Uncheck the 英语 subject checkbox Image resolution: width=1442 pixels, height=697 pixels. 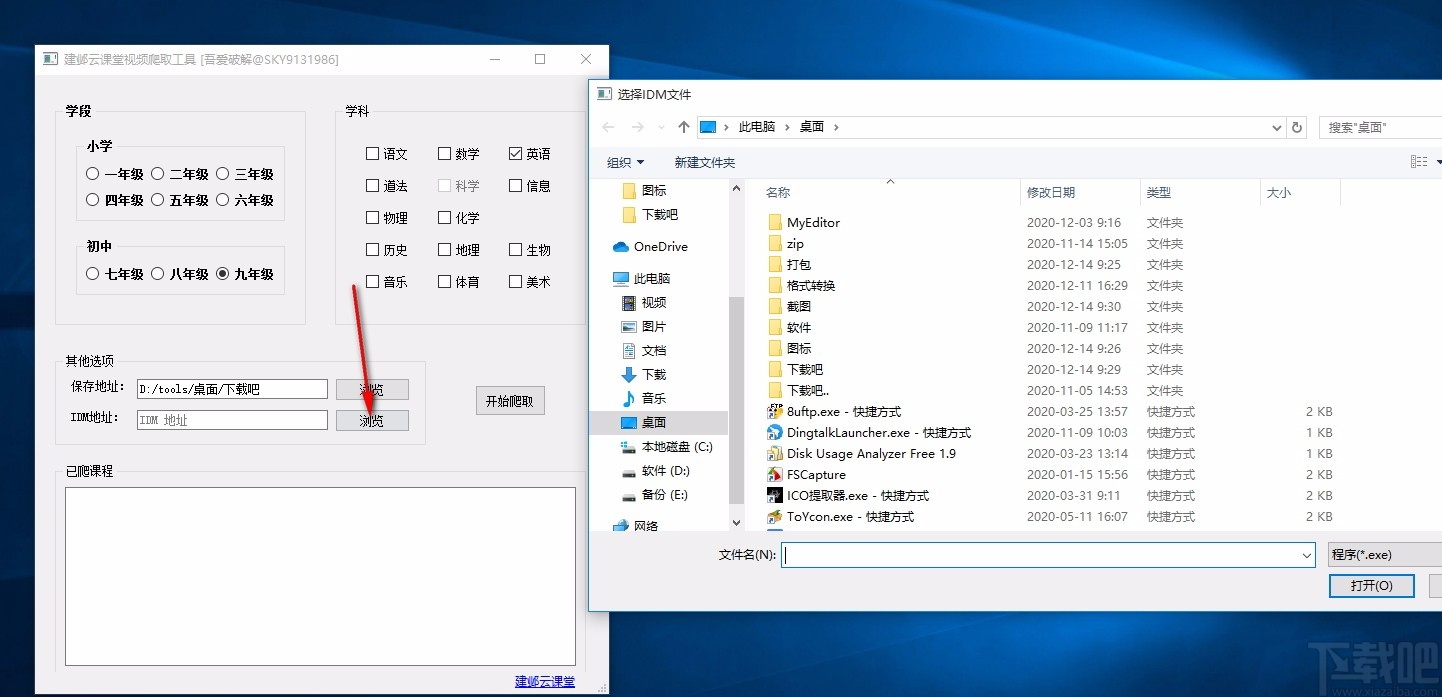pos(515,153)
